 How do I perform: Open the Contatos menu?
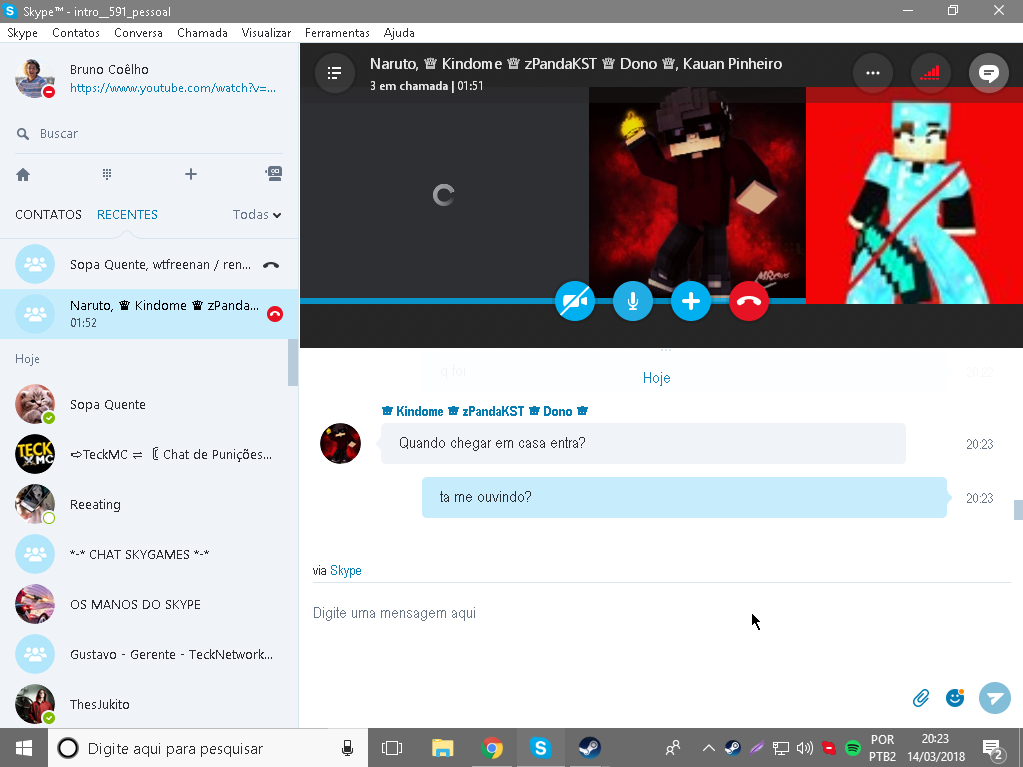[76, 33]
